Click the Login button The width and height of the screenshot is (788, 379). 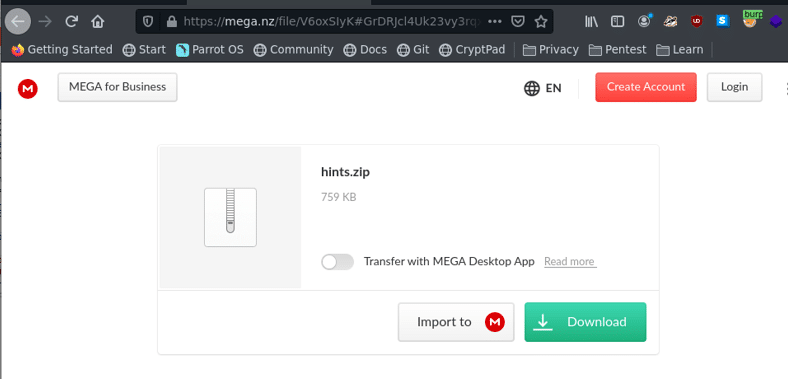(x=734, y=87)
